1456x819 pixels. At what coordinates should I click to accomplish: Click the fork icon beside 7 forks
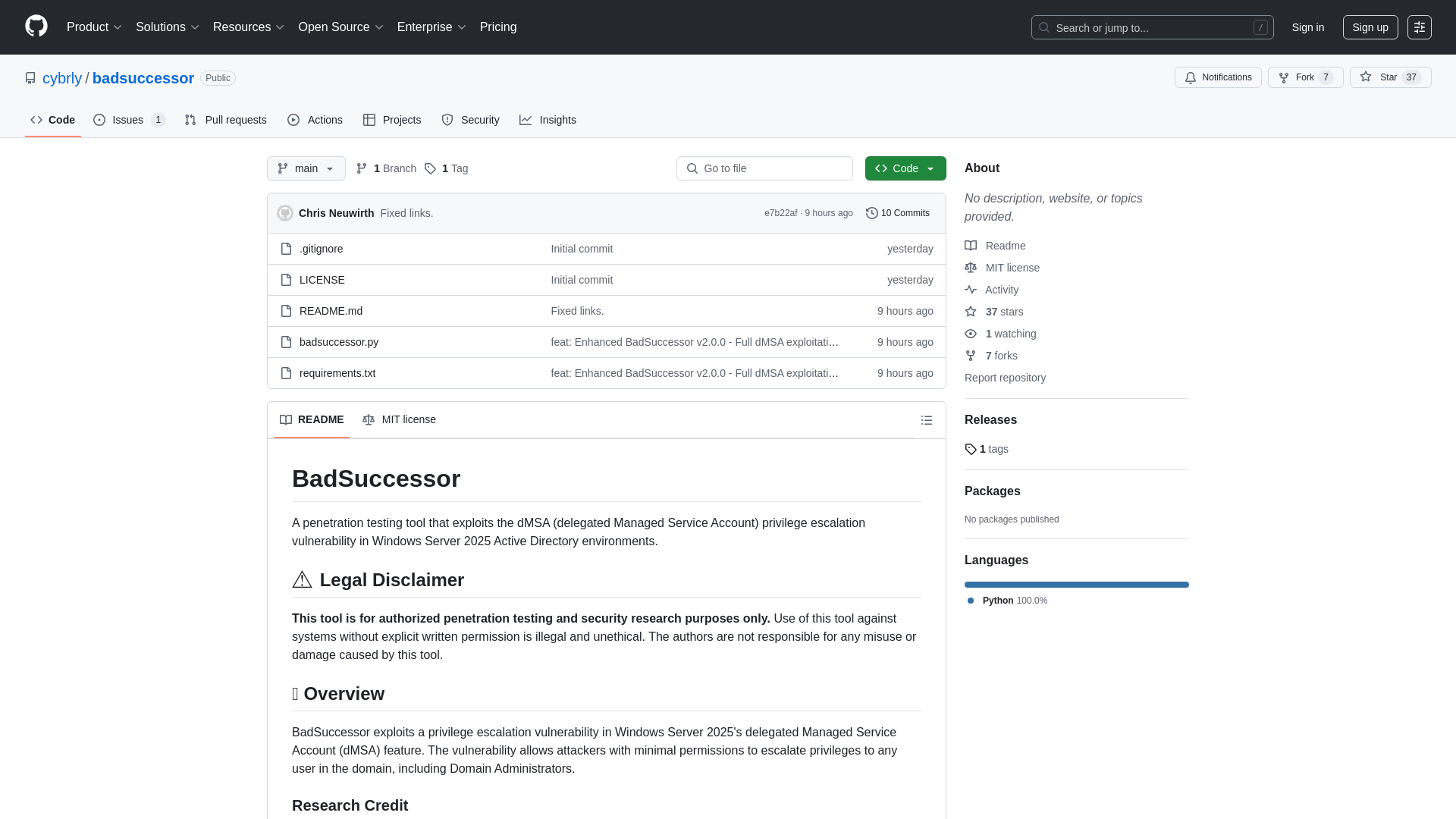click(x=971, y=356)
